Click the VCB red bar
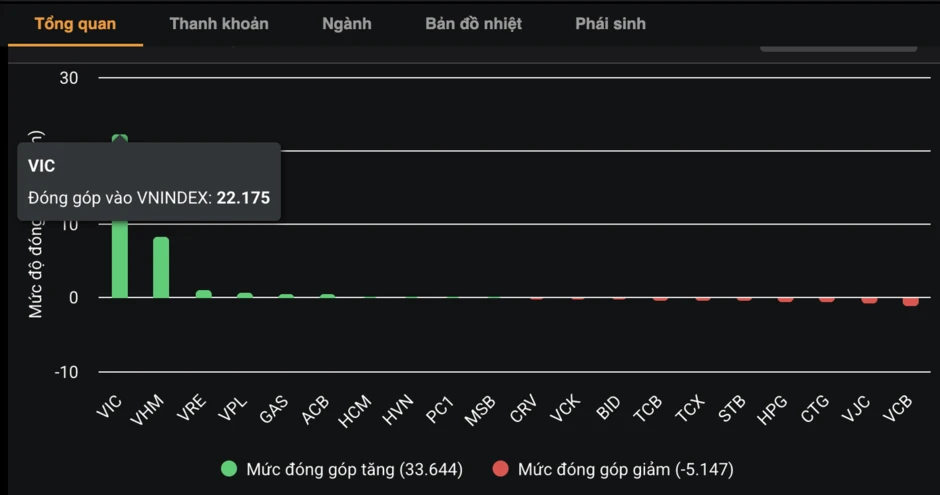 tap(911, 301)
